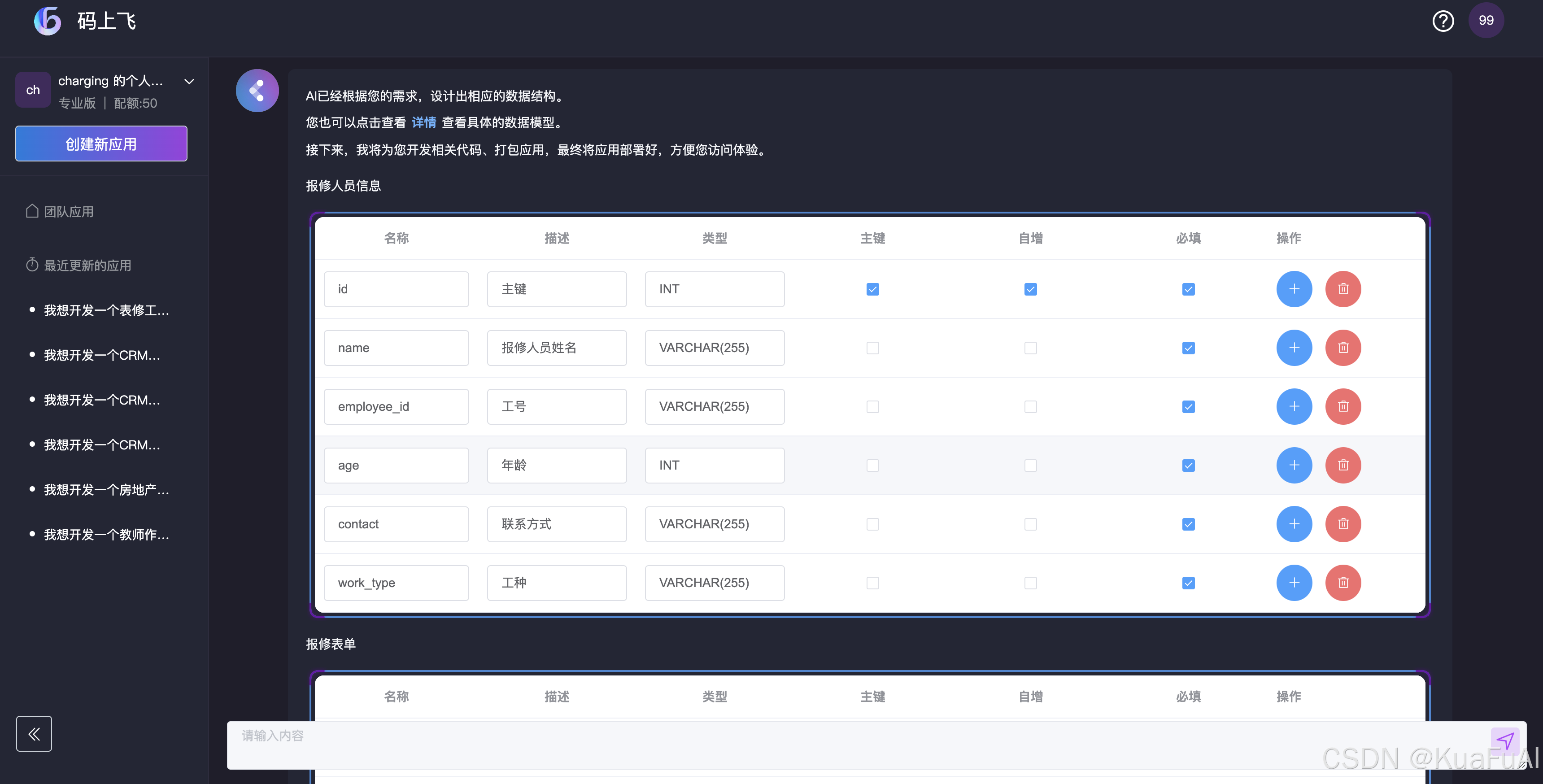Open 团队应用 in sidebar
This screenshot has width=1543, height=784.
point(68,211)
